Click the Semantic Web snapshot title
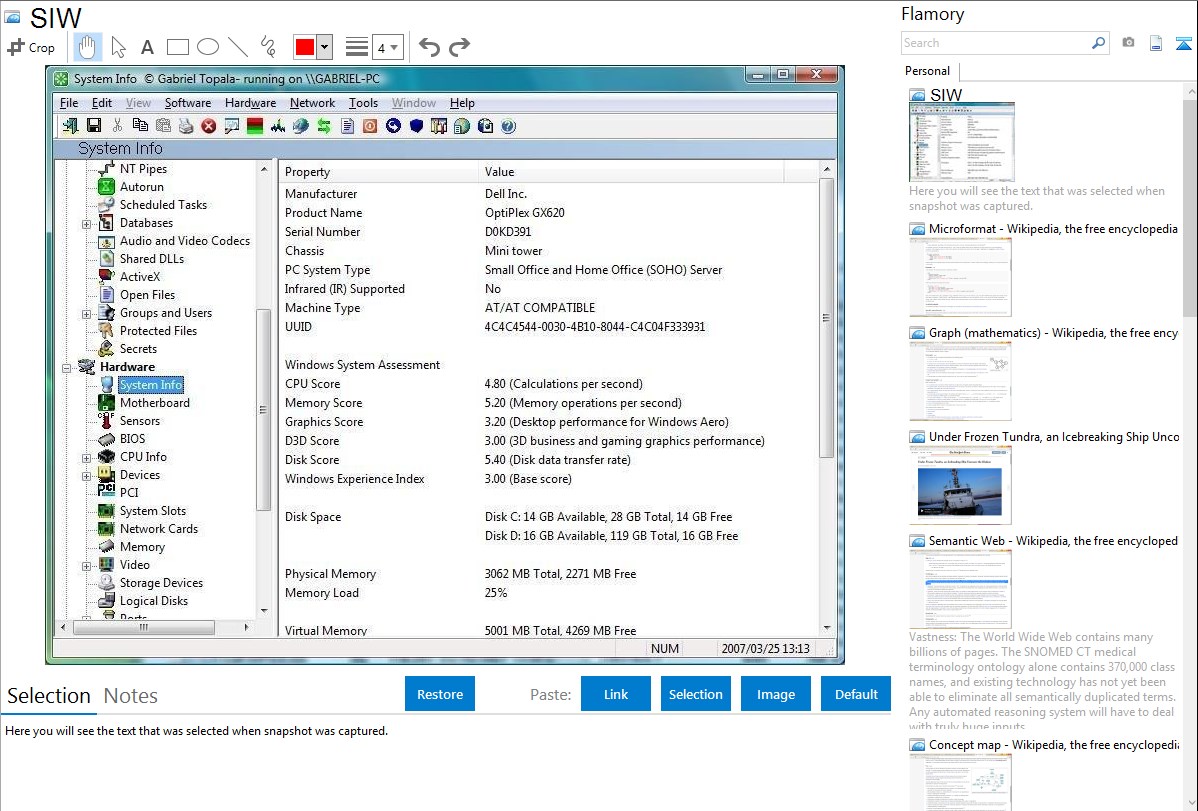The height and width of the screenshot is (811, 1198). tap(1054, 541)
